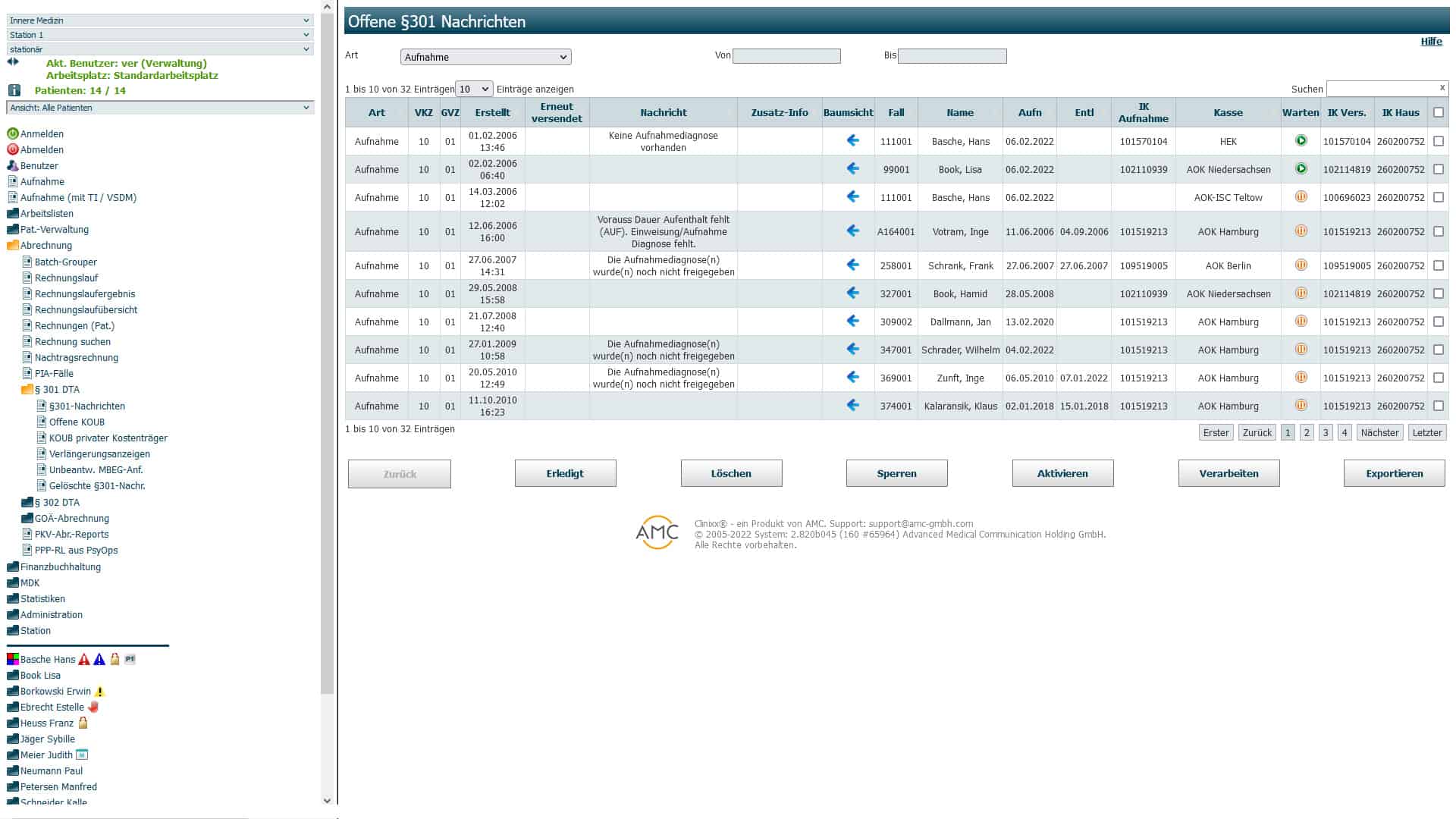This screenshot has width=1456, height=819.
Task: Open the Ansicht: Alle Patienten dropdown
Action: (x=159, y=108)
